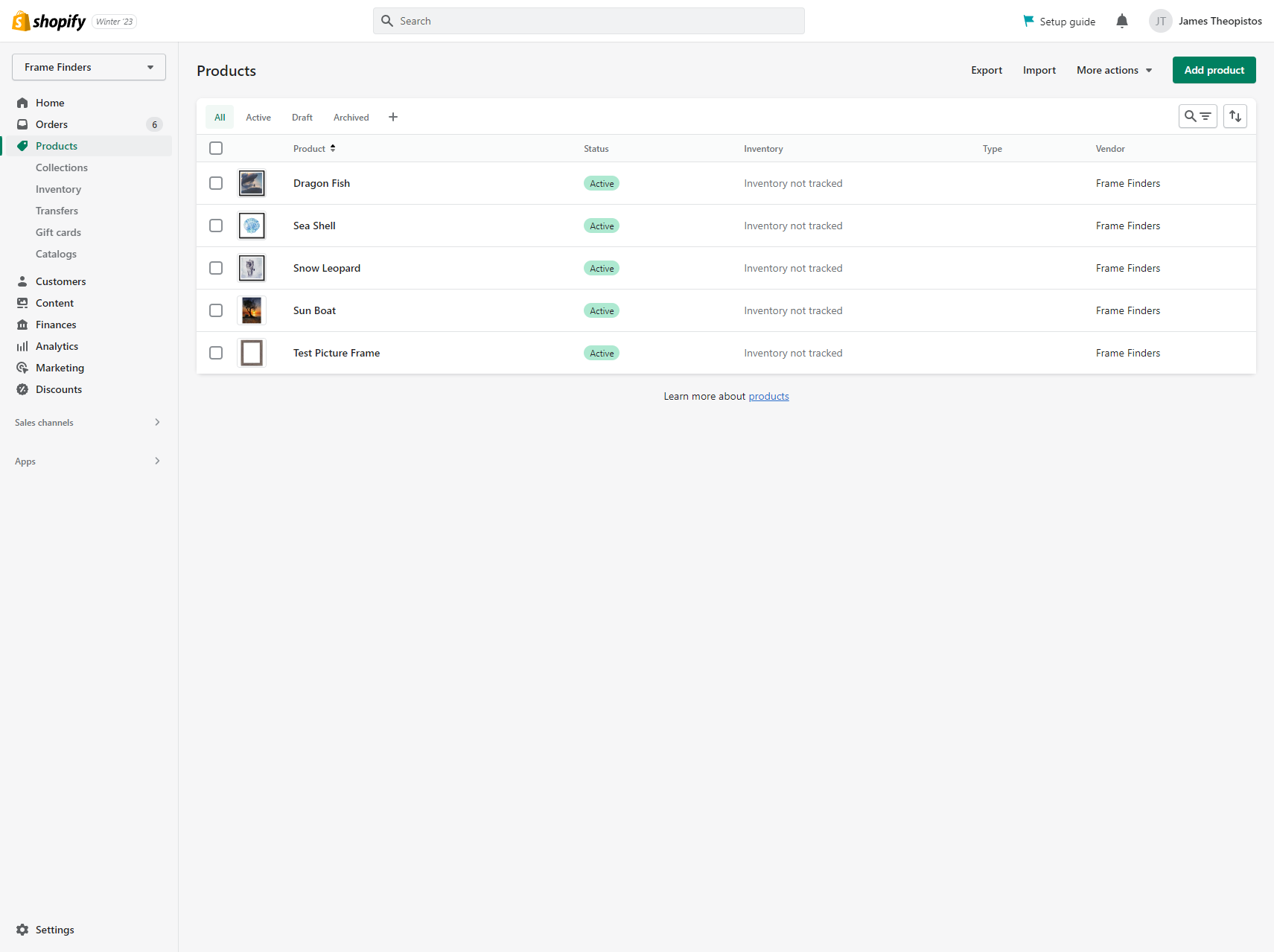Click Export button
This screenshot has width=1274, height=952.
tap(987, 70)
